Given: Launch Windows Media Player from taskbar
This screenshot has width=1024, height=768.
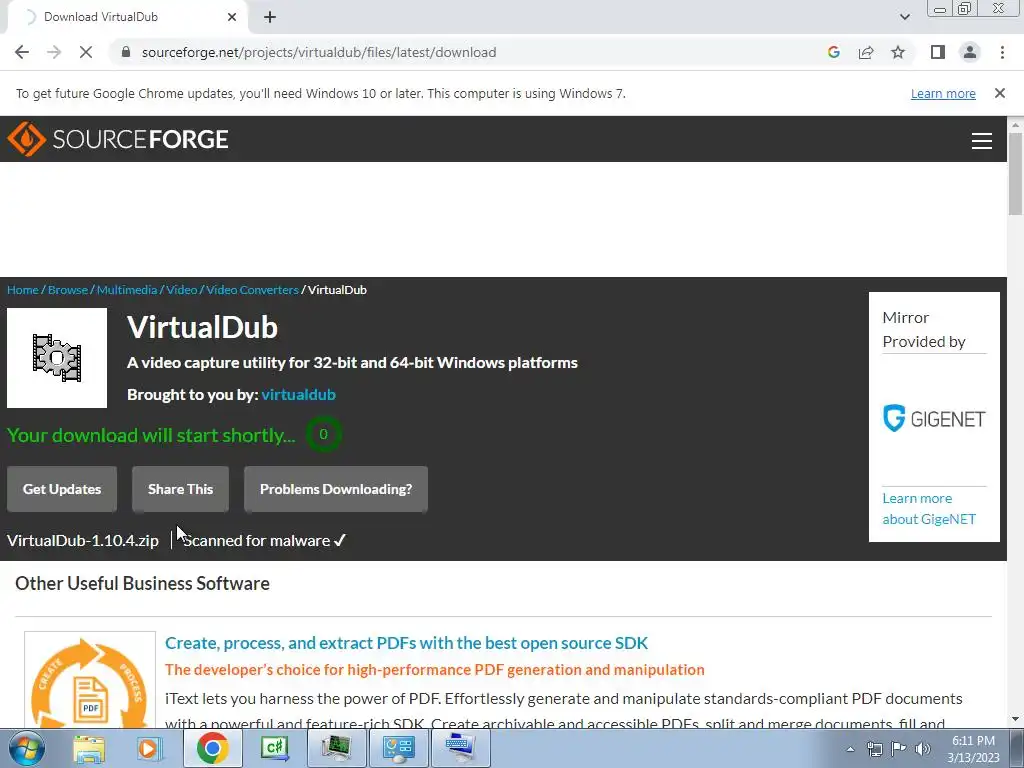Looking at the screenshot, I should tap(149, 748).
